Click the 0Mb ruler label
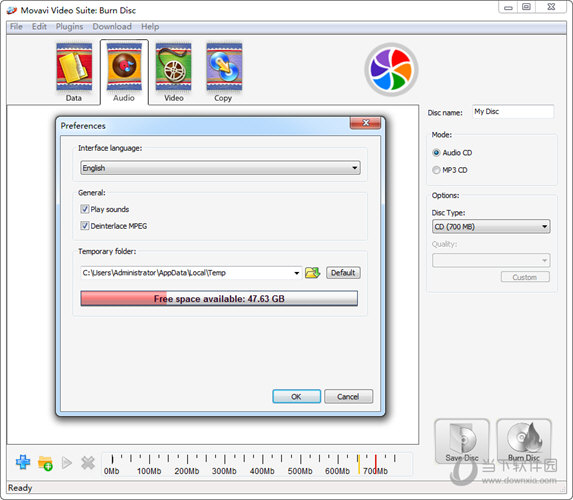The width and height of the screenshot is (573, 500). [x=111, y=471]
